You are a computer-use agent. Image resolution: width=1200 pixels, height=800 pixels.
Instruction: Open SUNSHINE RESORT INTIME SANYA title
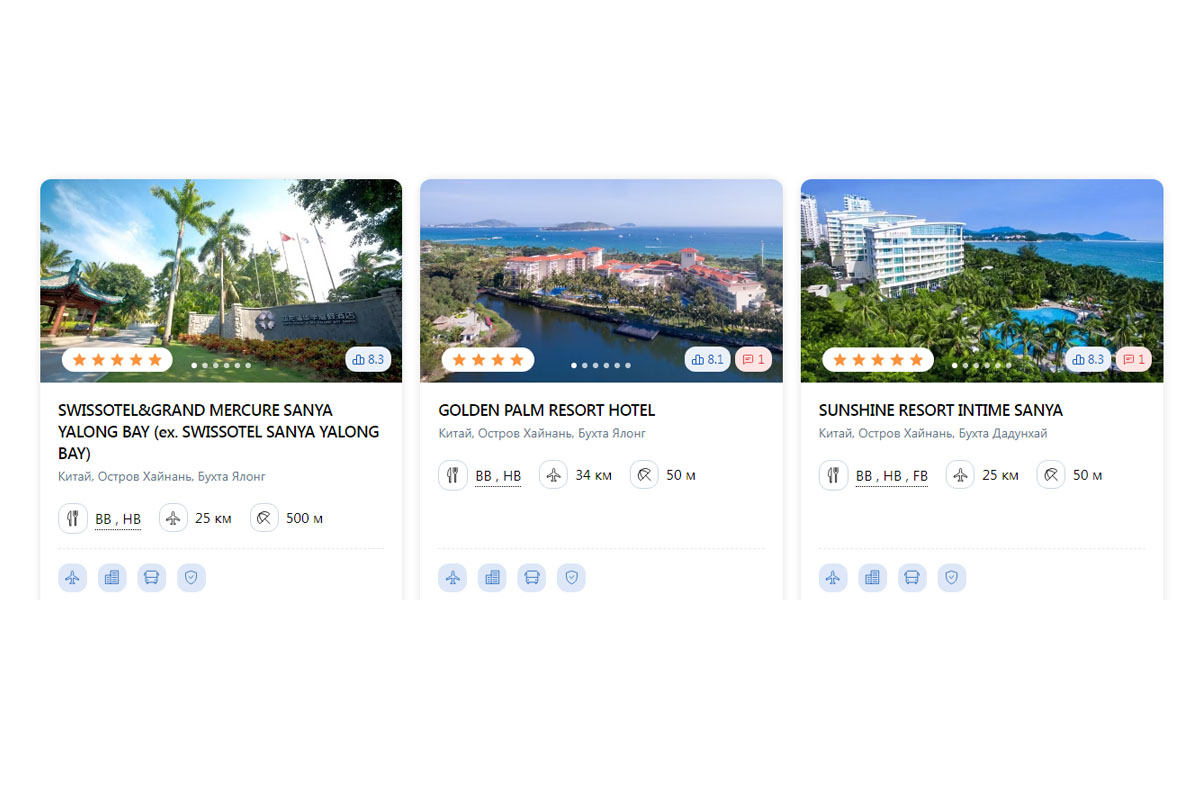pos(941,410)
